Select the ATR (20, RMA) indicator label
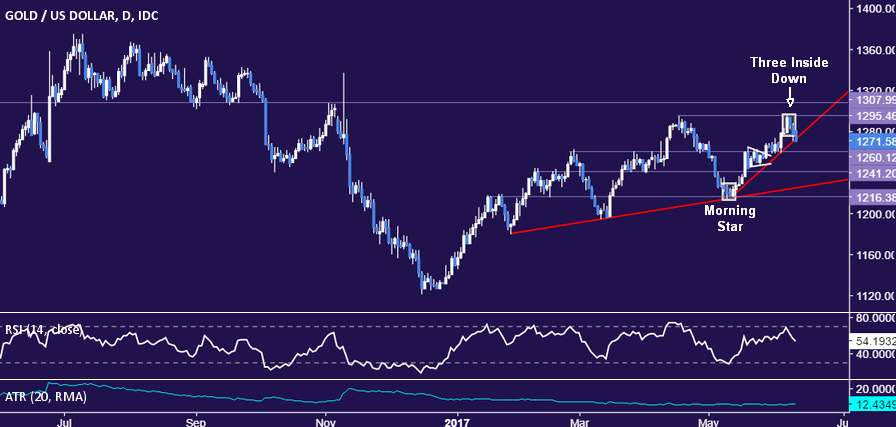This screenshot has height=427, width=896. (45, 396)
